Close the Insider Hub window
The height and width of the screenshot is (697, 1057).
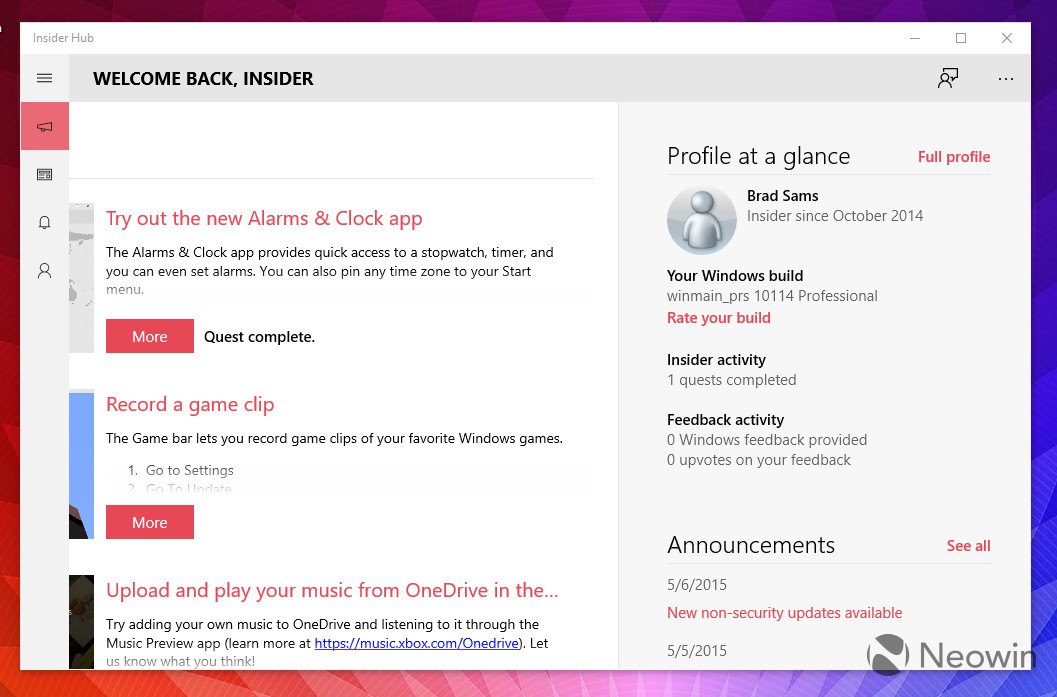[x=1006, y=38]
